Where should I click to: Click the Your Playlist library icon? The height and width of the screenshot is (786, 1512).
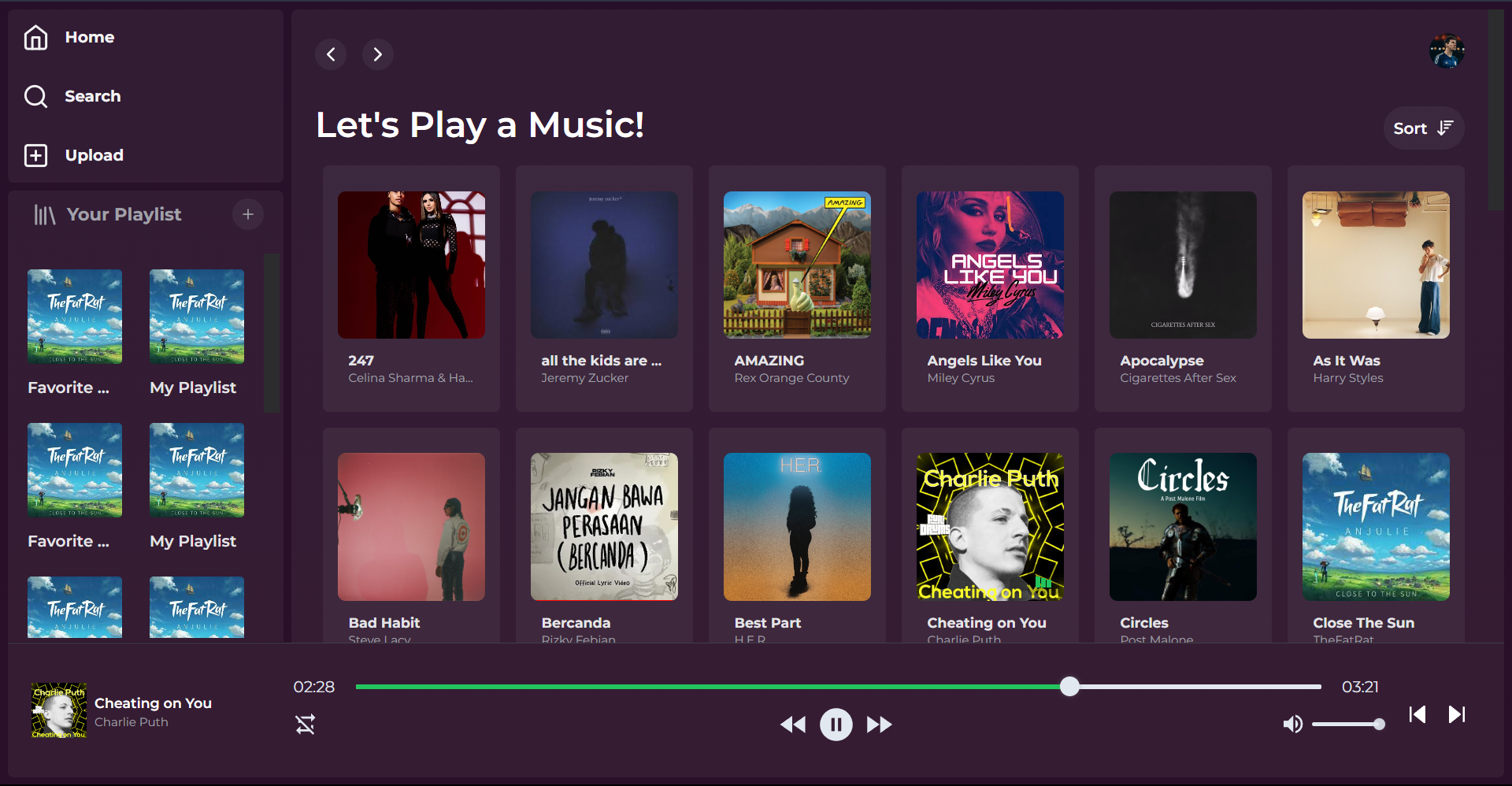point(45,214)
